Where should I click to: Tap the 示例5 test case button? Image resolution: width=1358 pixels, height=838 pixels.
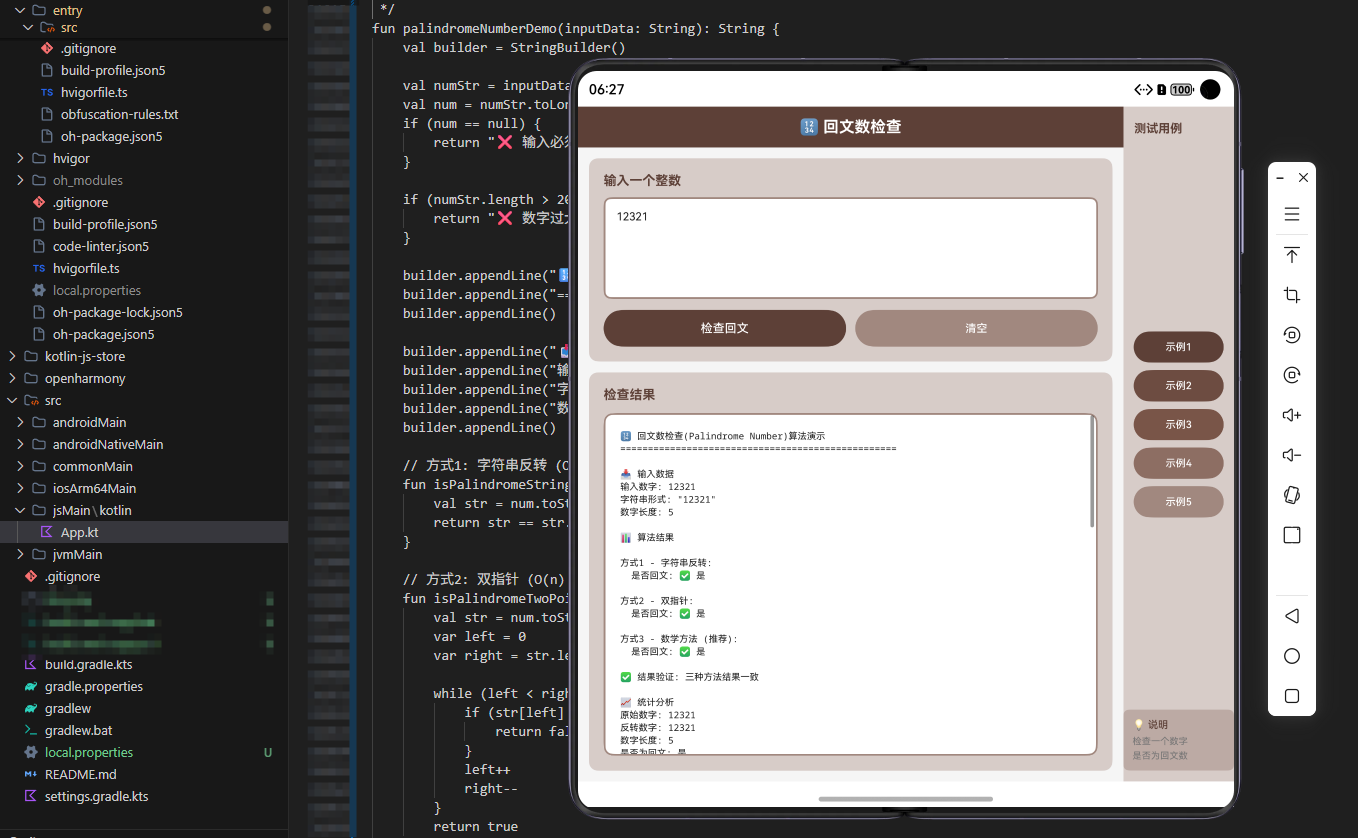1178,502
